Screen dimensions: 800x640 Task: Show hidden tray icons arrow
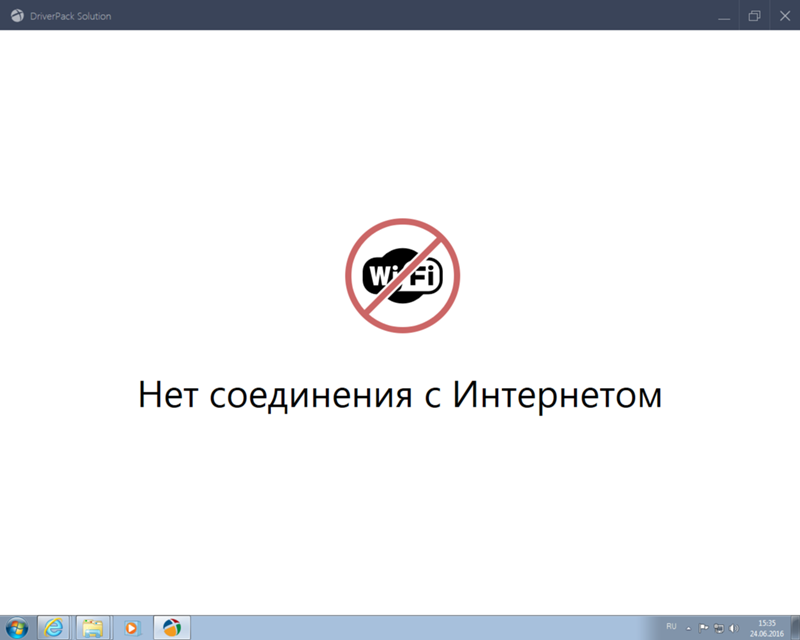(688, 628)
